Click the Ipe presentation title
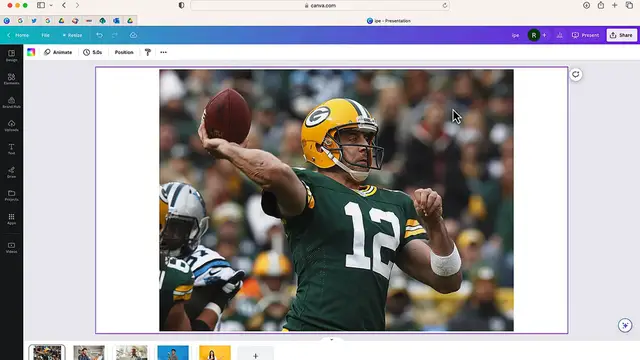 (515, 35)
